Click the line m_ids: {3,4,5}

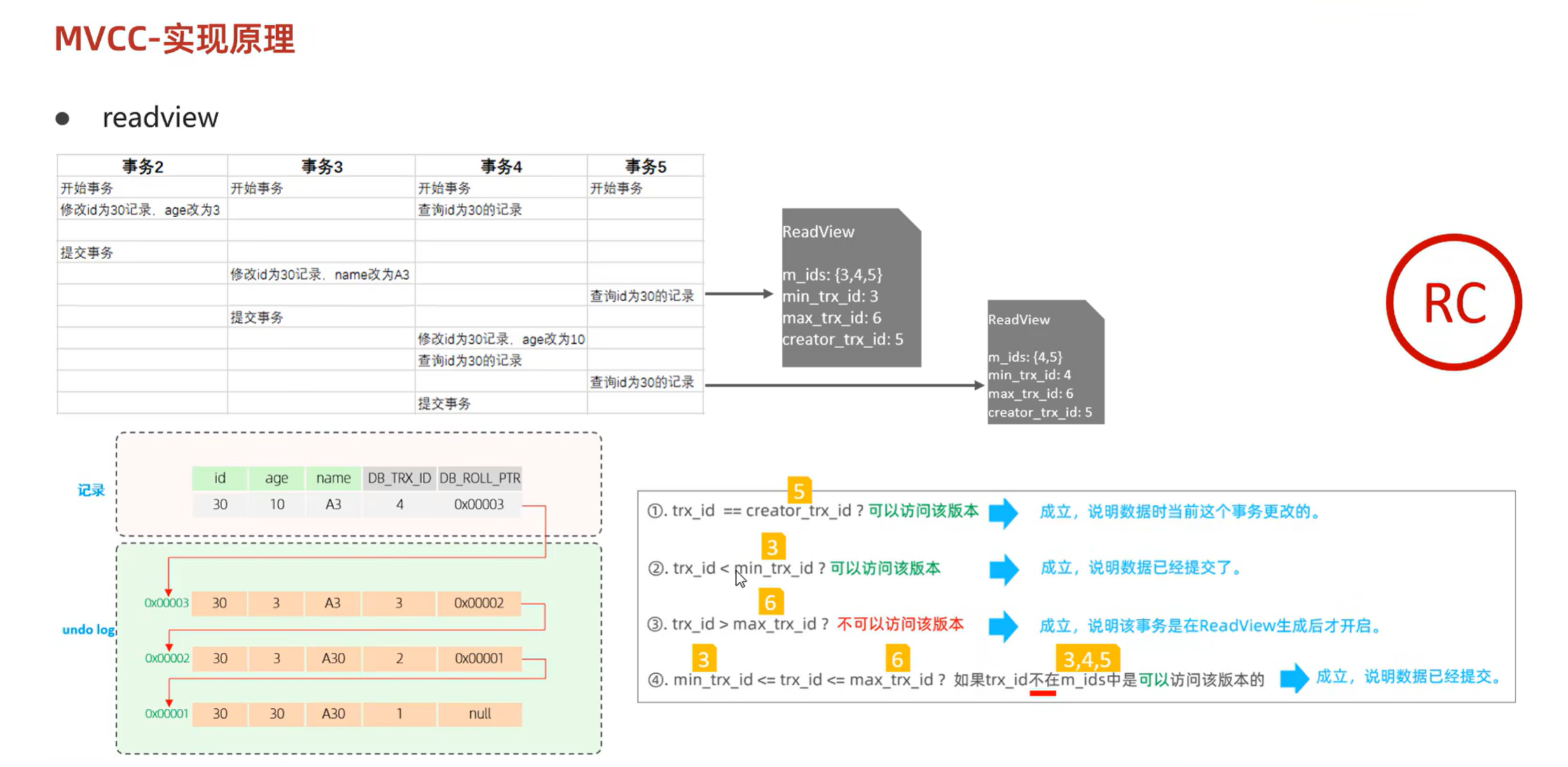pyautogui.click(x=832, y=275)
